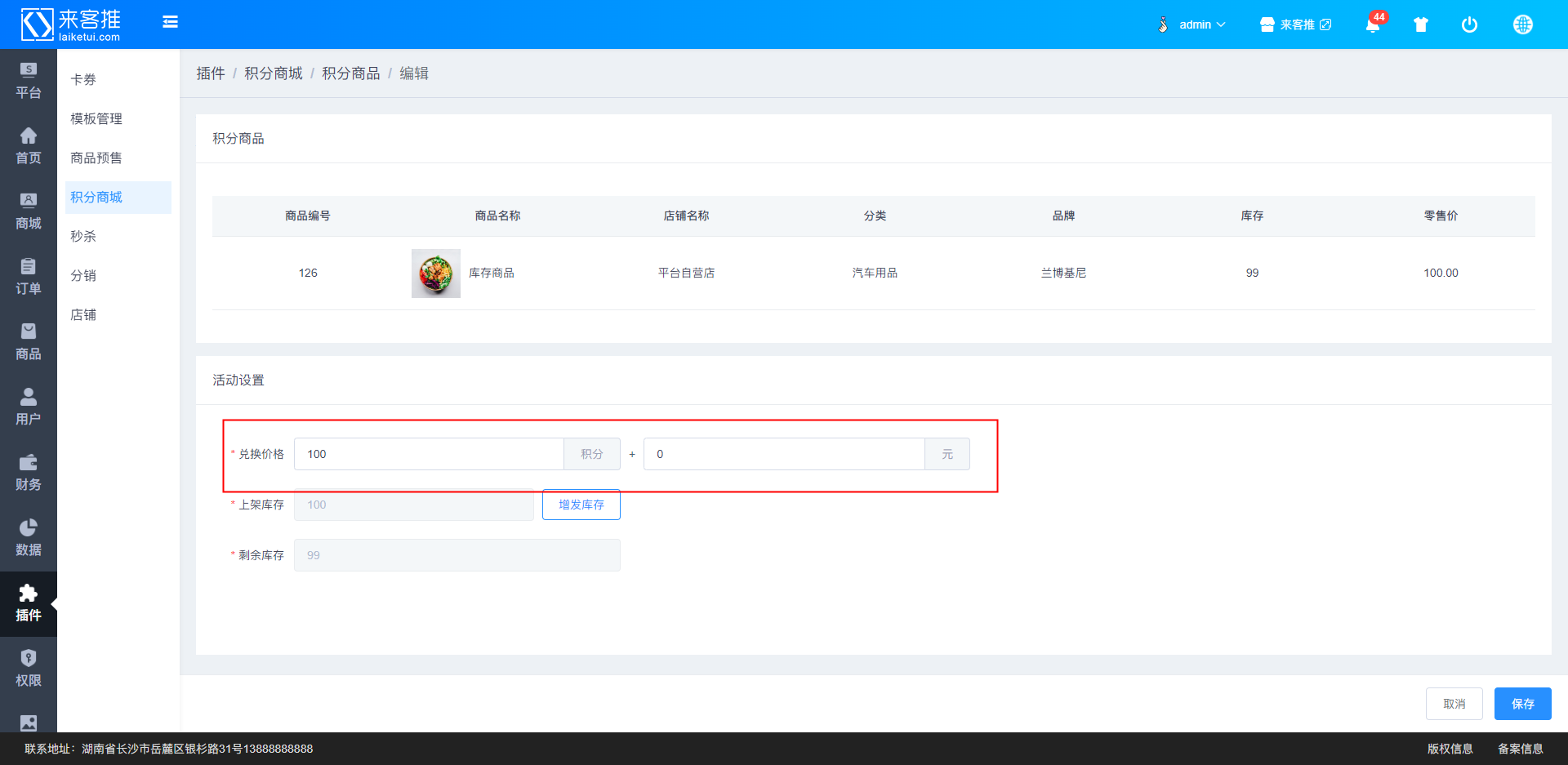Click the 剩余库存 input field
The width and height of the screenshot is (1568, 765).
tap(457, 555)
